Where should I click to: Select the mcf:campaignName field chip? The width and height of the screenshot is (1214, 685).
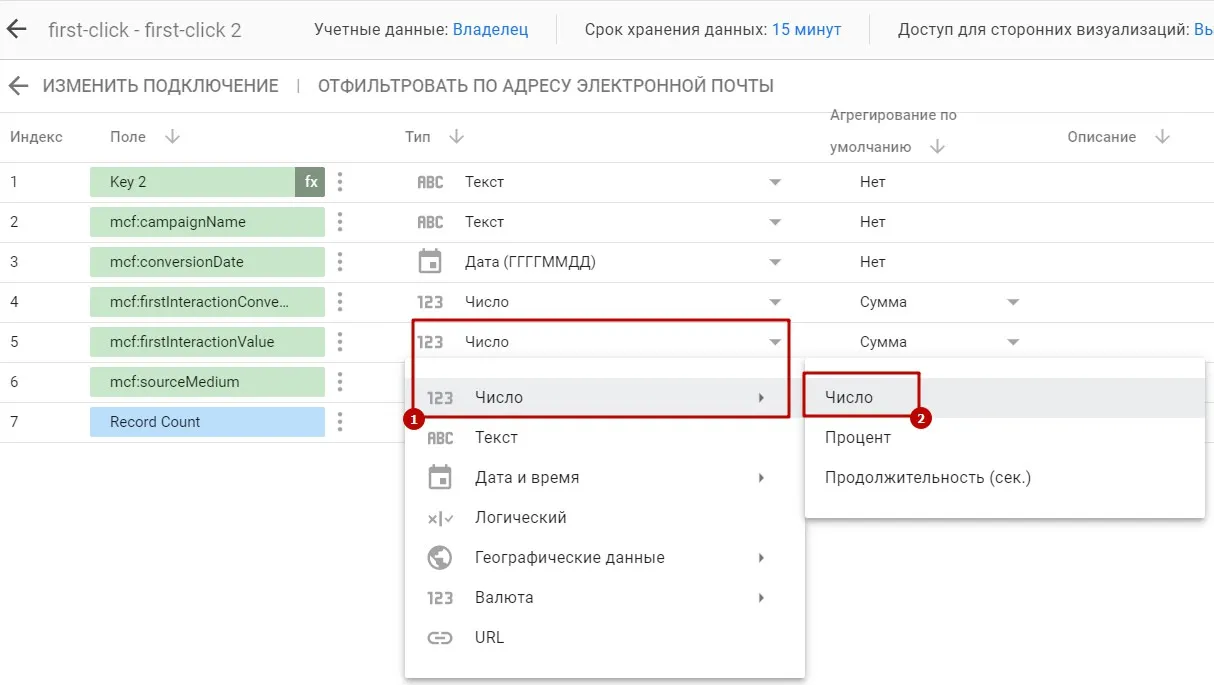(207, 222)
